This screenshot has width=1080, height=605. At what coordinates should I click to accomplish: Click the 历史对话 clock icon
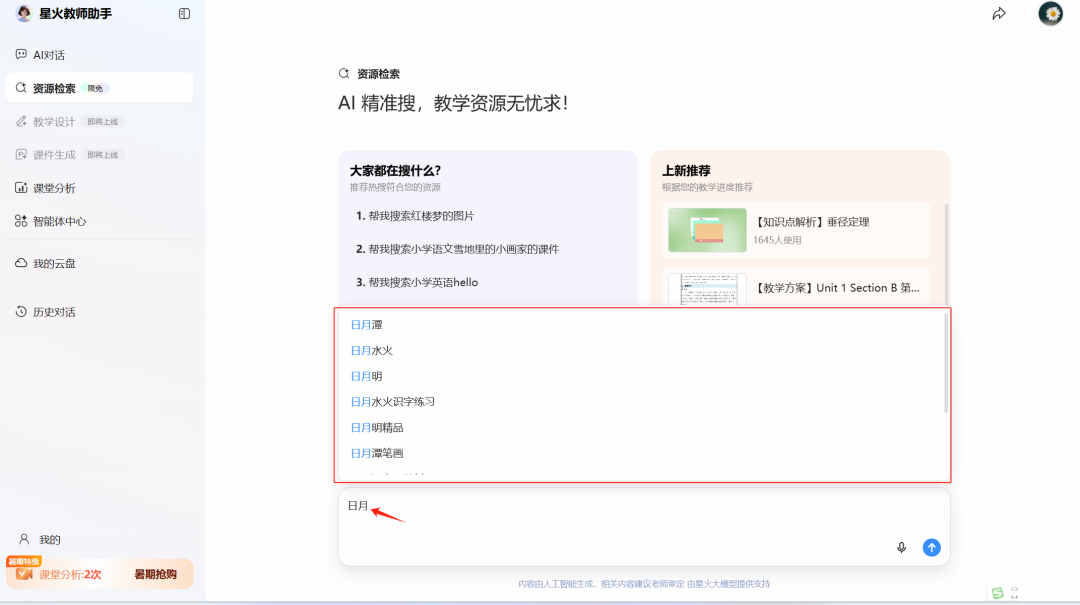(x=21, y=311)
